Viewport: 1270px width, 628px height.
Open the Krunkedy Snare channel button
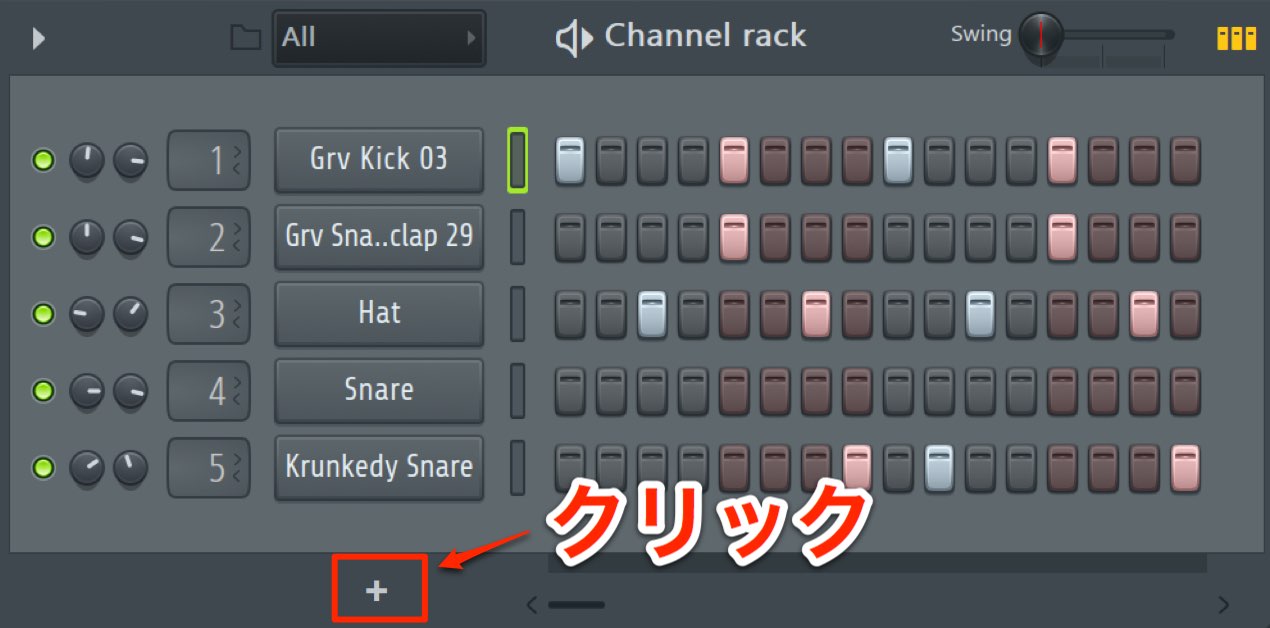tap(379, 467)
